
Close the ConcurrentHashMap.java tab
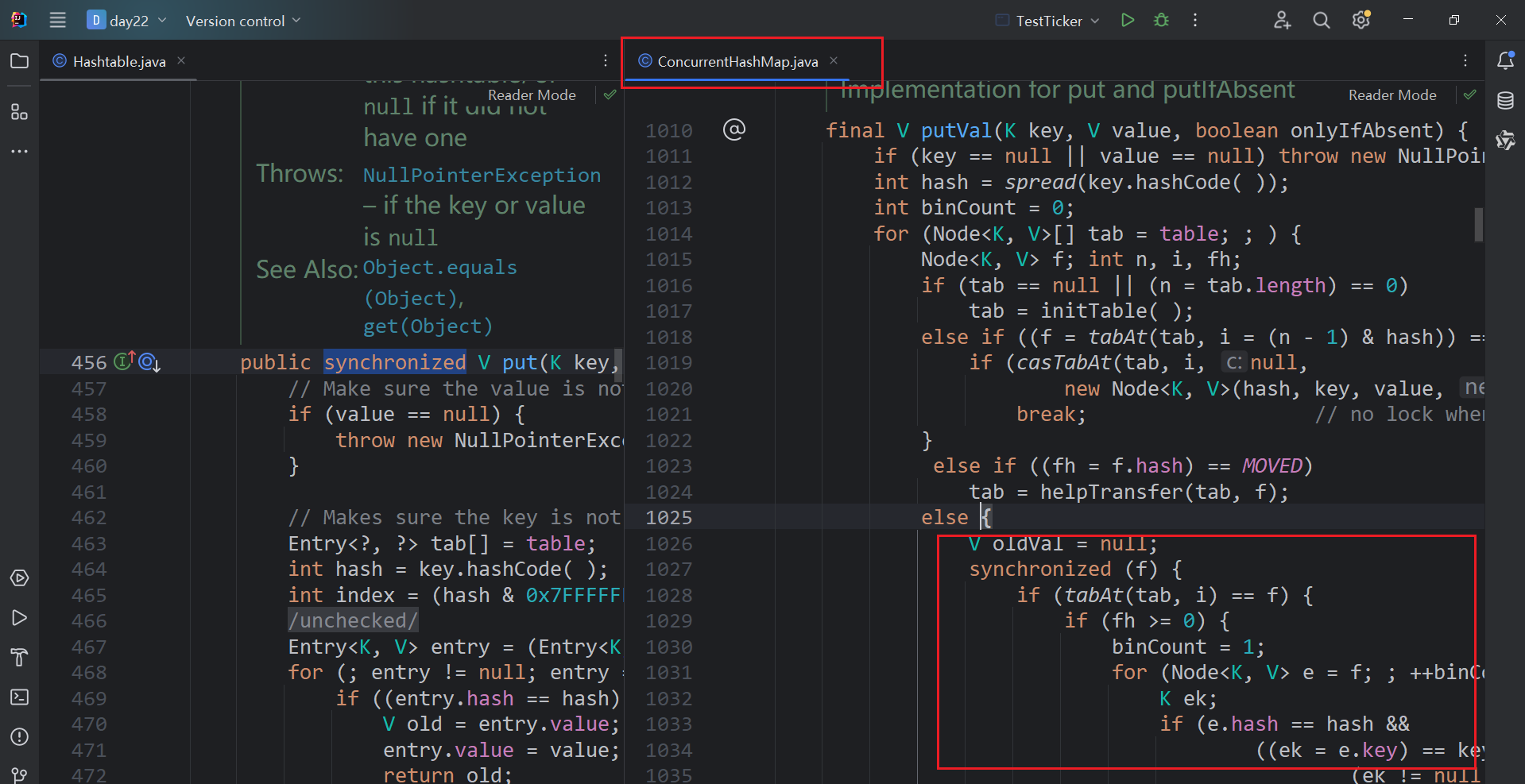[x=834, y=60]
